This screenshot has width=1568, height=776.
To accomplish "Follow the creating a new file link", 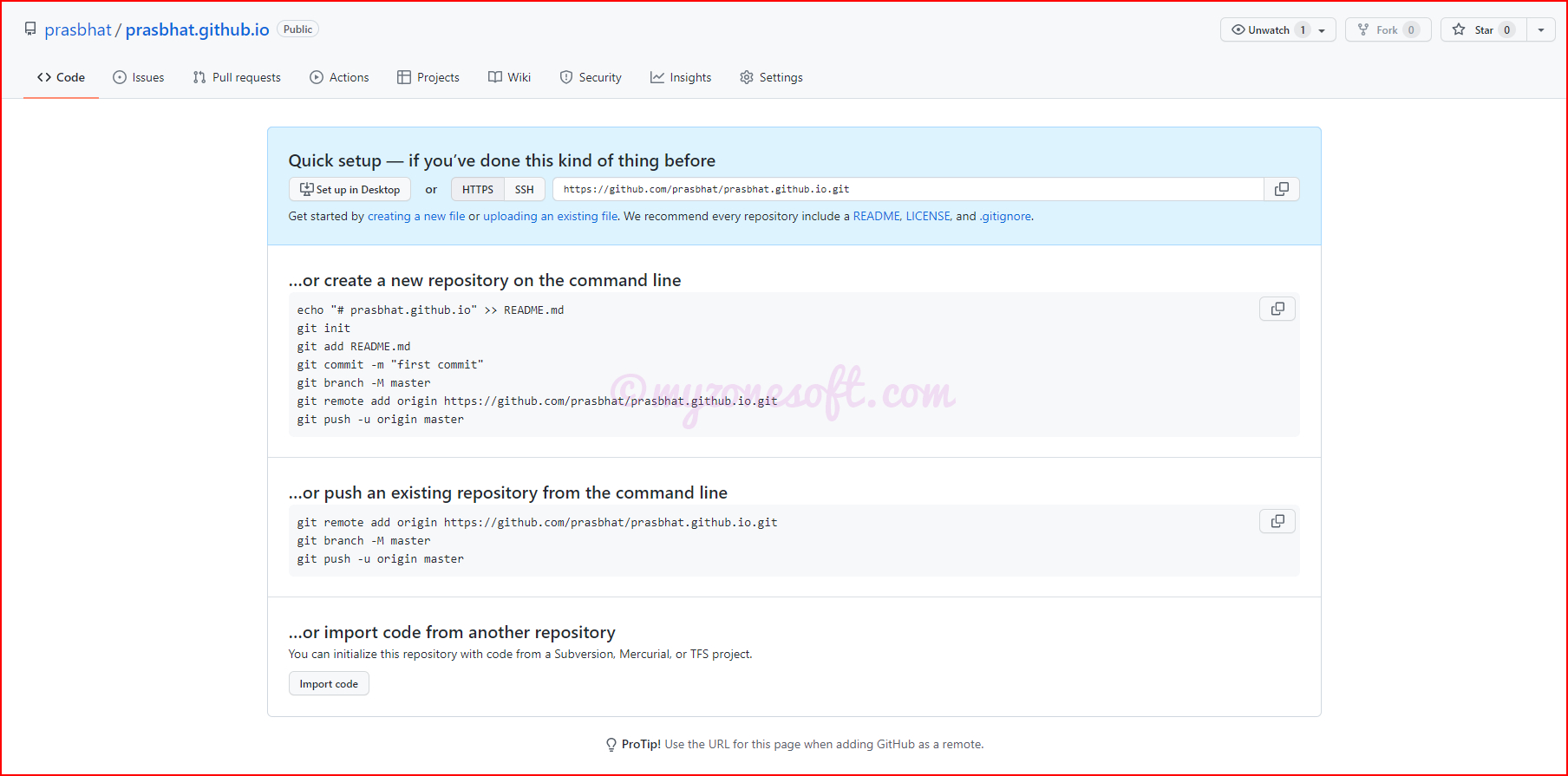I will 416,216.
